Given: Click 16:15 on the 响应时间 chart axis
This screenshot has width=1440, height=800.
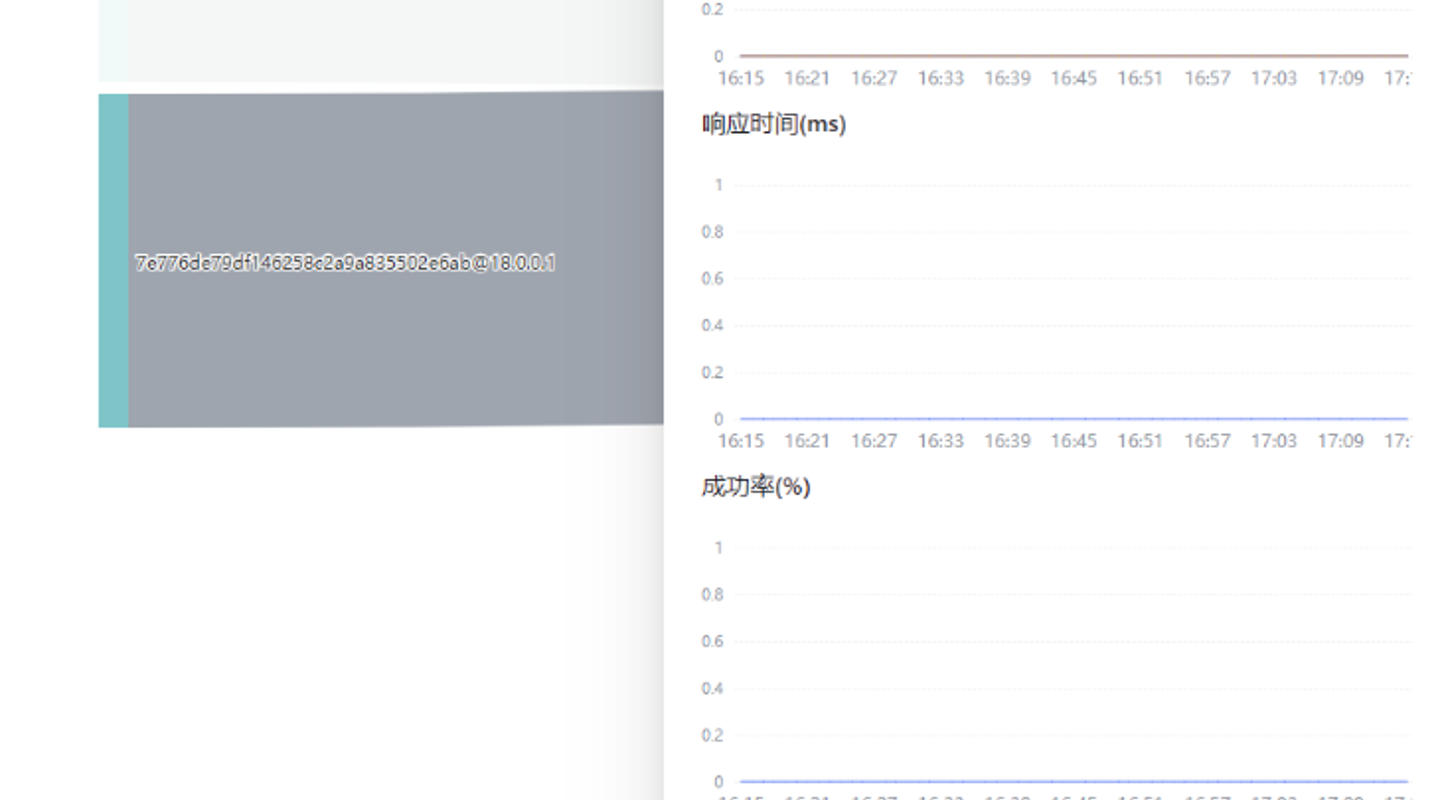Looking at the screenshot, I should pyautogui.click(x=741, y=441).
